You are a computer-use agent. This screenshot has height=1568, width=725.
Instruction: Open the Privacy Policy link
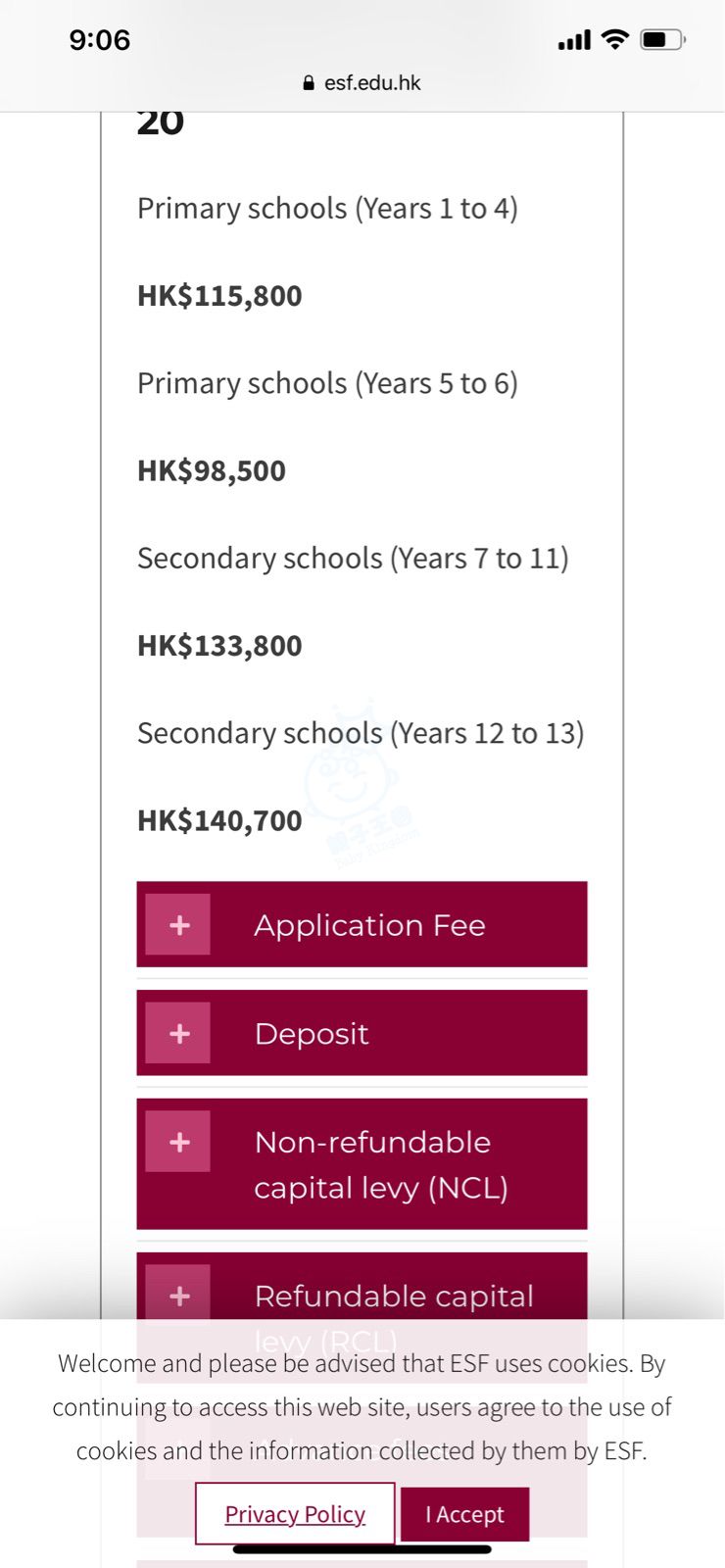pos(295,1514)
